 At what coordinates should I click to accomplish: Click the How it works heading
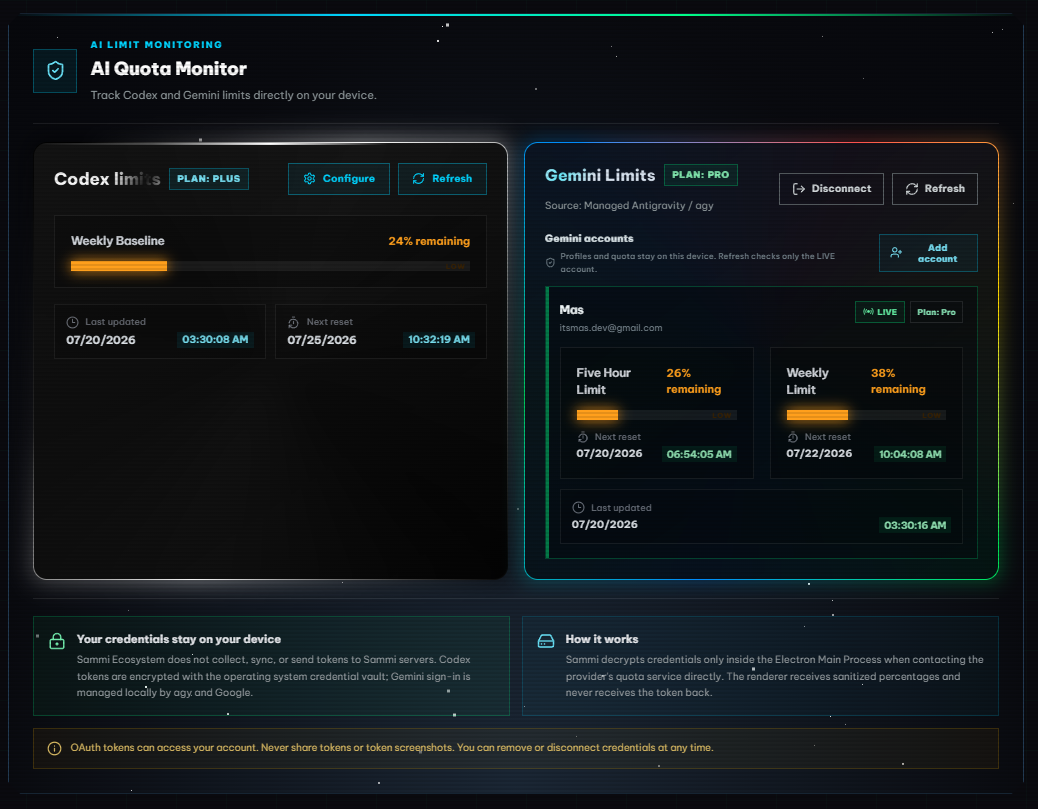(602, 640)
